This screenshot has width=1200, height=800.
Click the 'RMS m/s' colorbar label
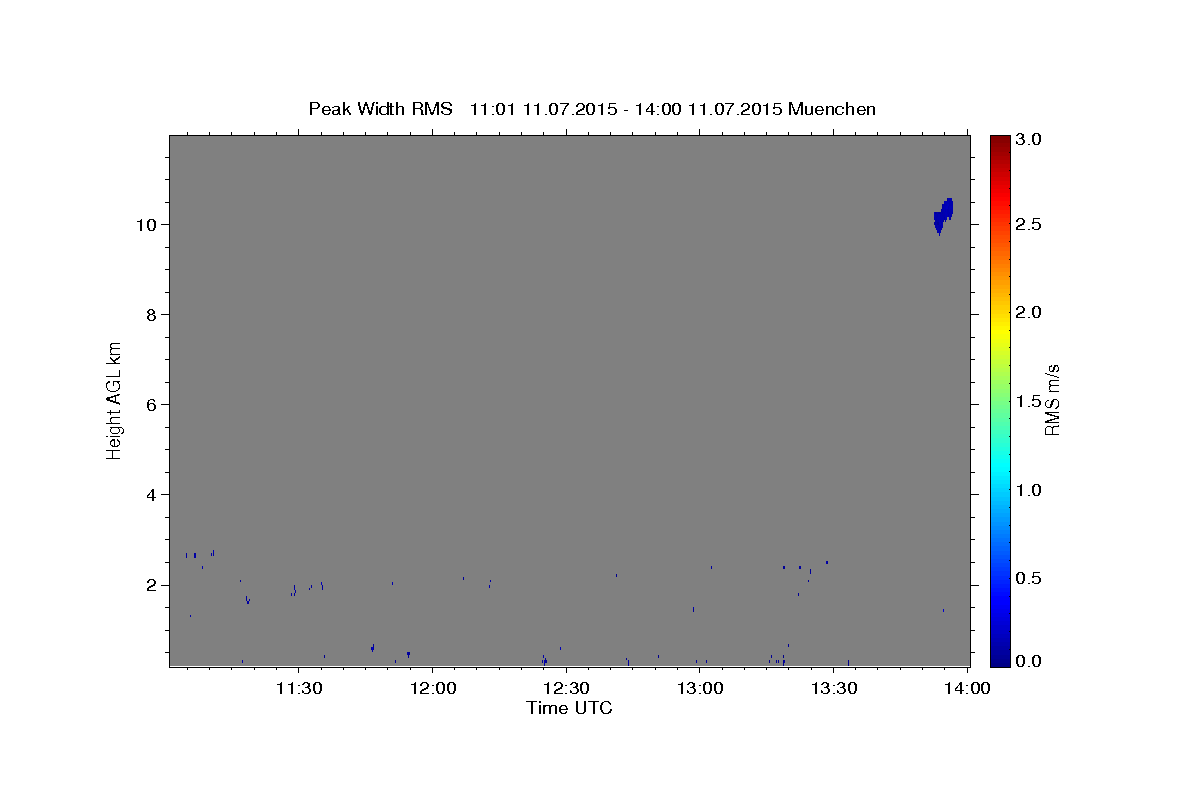(1051, 400)
